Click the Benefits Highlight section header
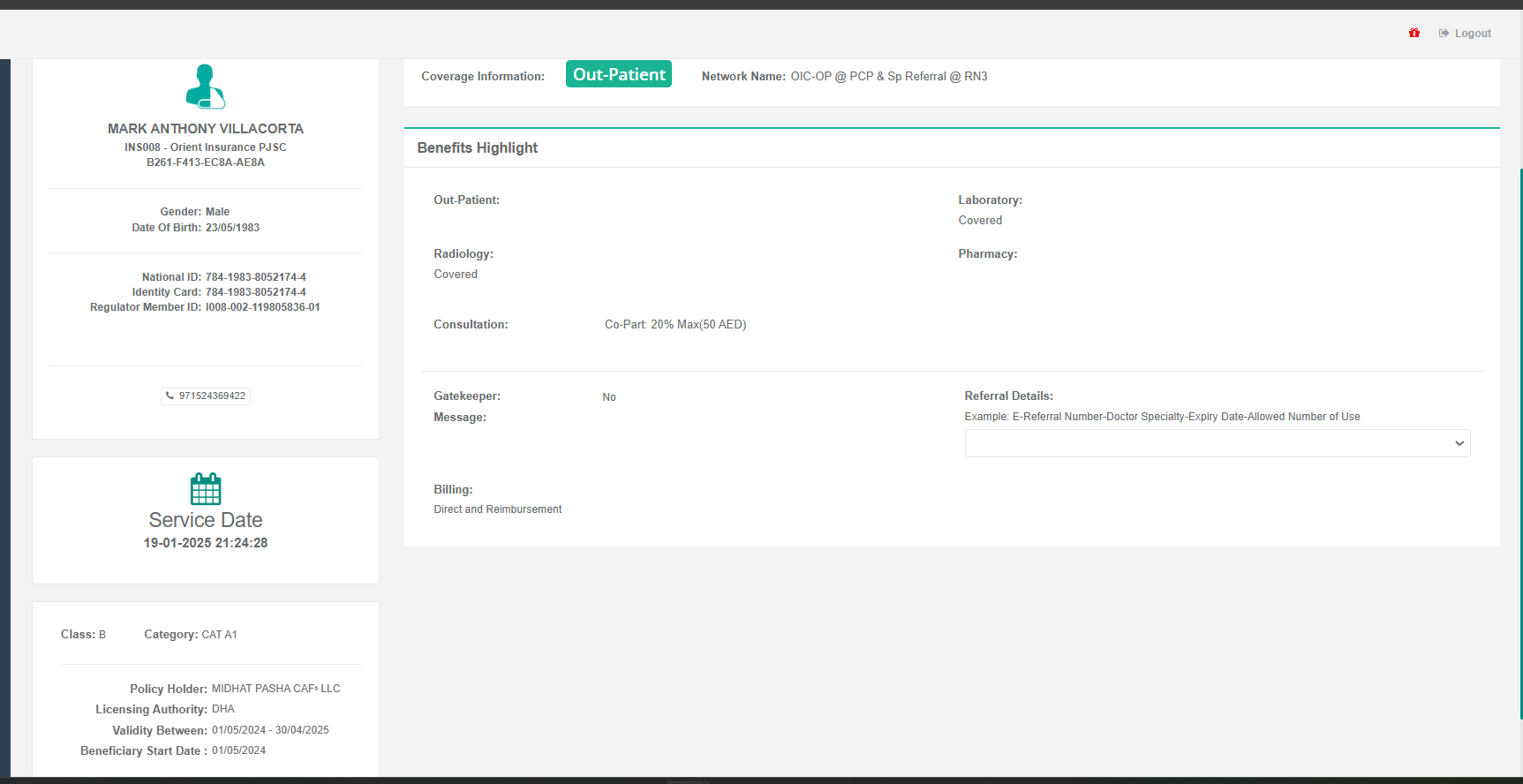 click(477, 147)
